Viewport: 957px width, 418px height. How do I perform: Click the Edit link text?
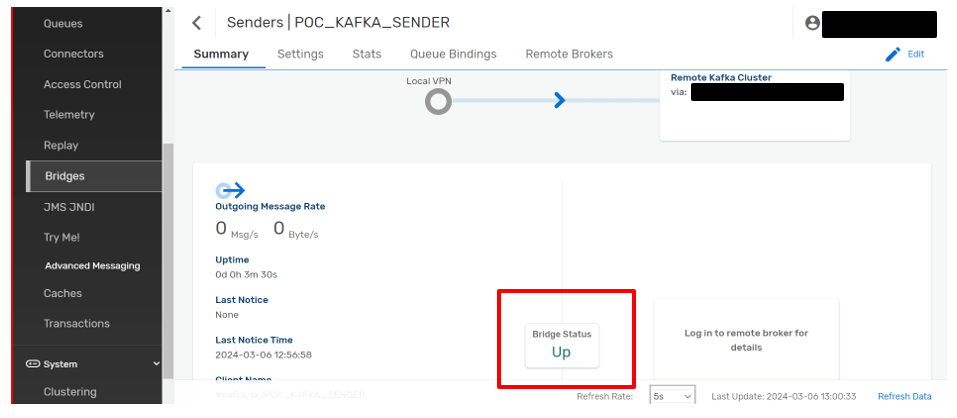(x=915, y=54)
